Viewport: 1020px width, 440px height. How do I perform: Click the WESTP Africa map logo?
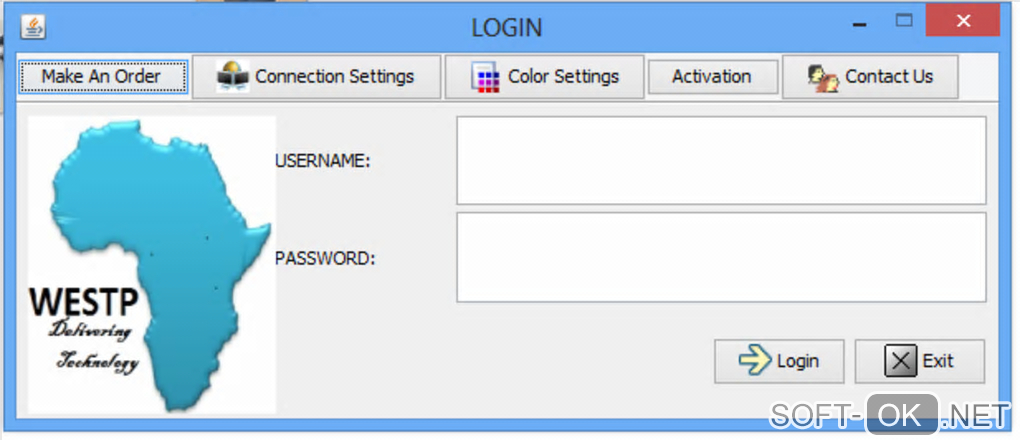pos(152,264)
